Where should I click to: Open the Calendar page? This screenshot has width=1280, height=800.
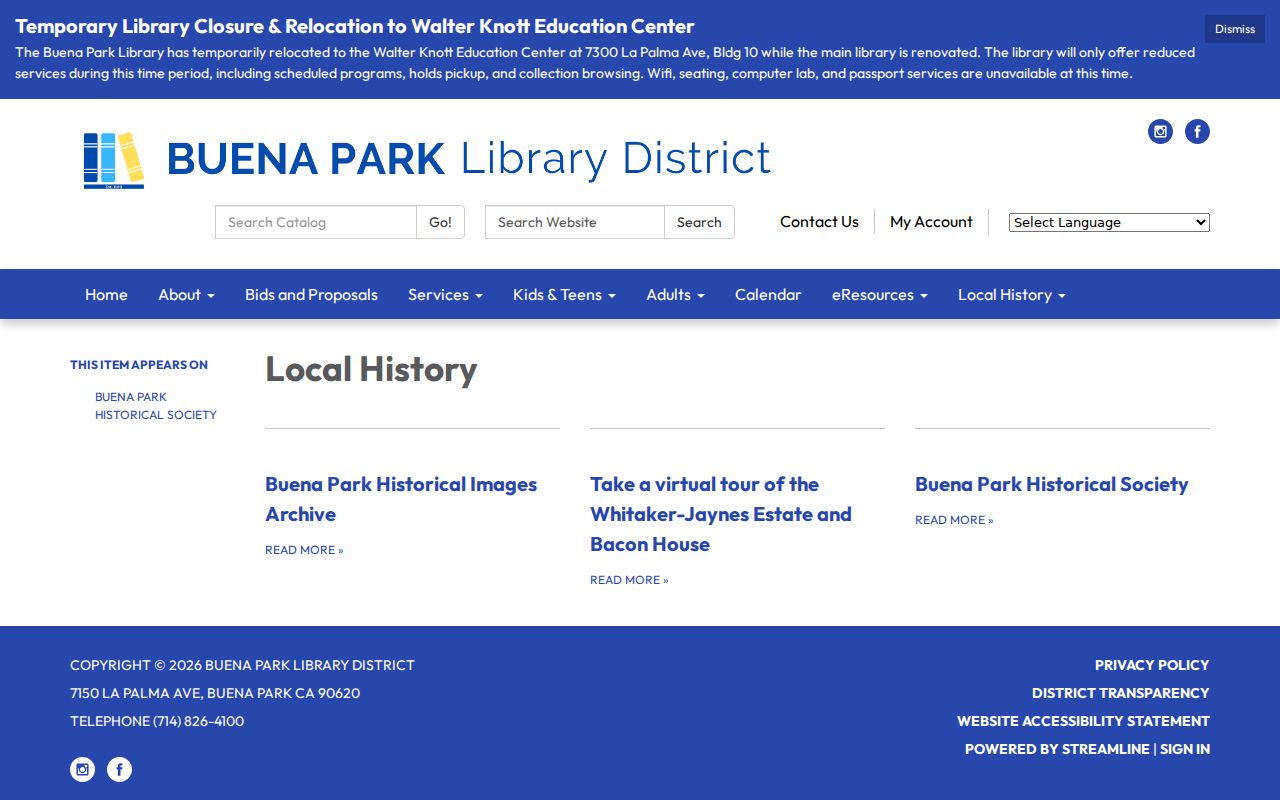pos(768,294)
